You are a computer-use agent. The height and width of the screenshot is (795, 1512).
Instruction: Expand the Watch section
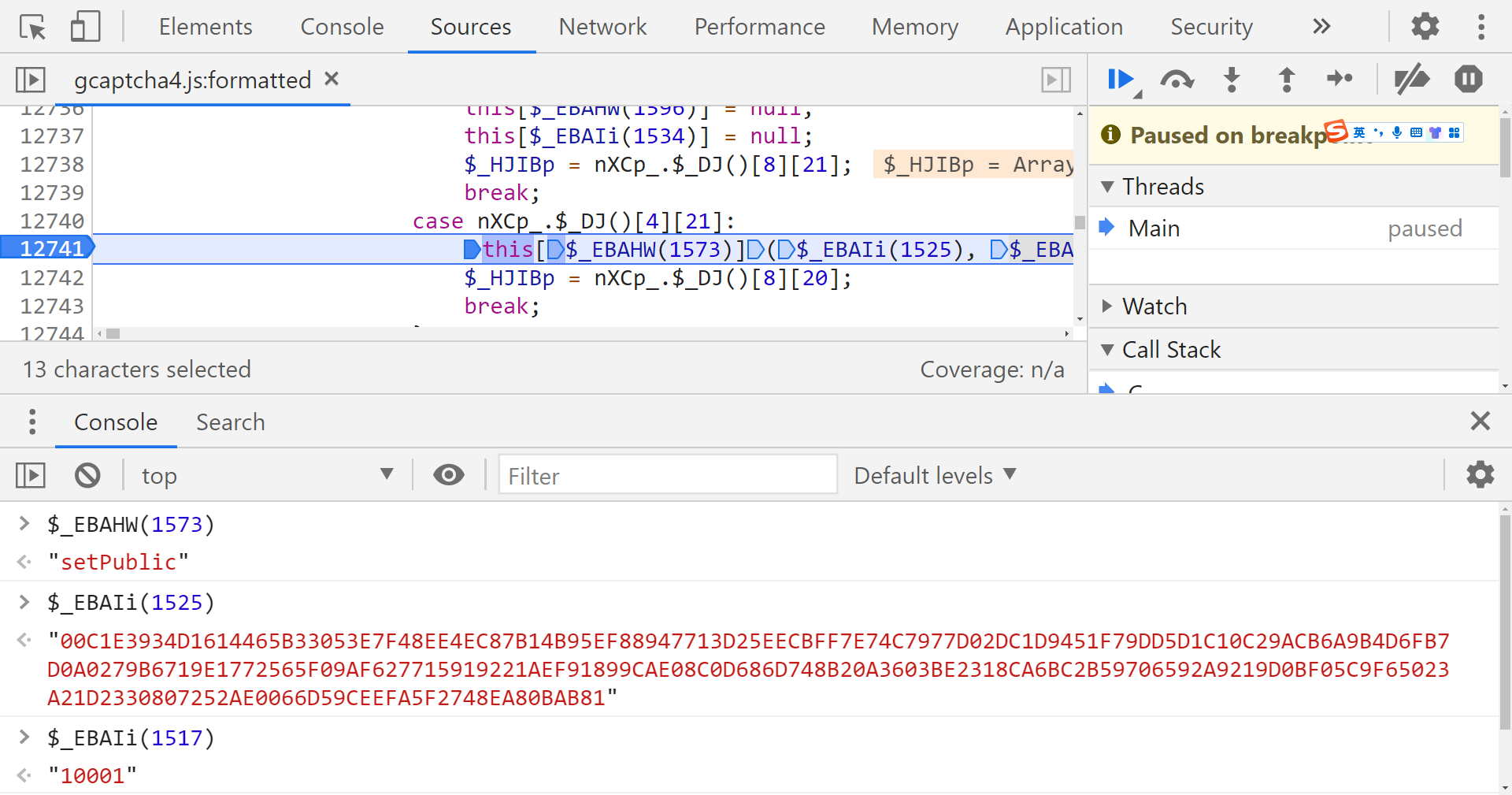click(1154, 306)
